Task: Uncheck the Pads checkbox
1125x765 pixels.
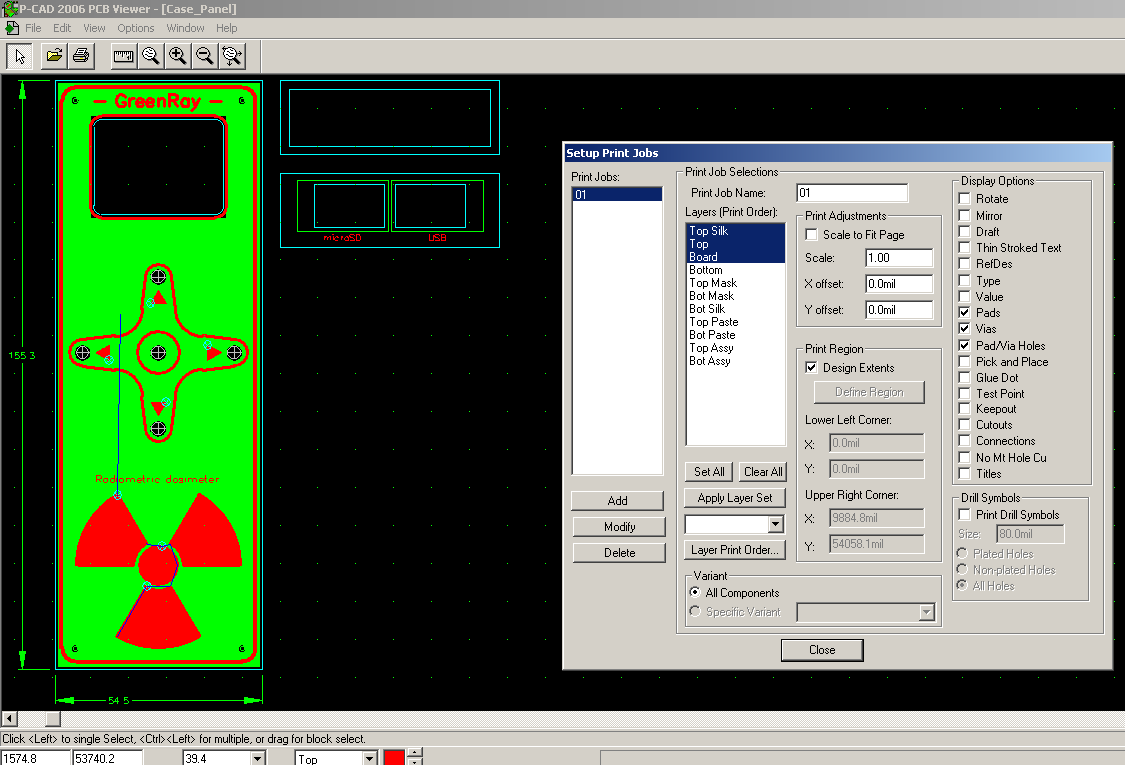Action: pos(965,312)
